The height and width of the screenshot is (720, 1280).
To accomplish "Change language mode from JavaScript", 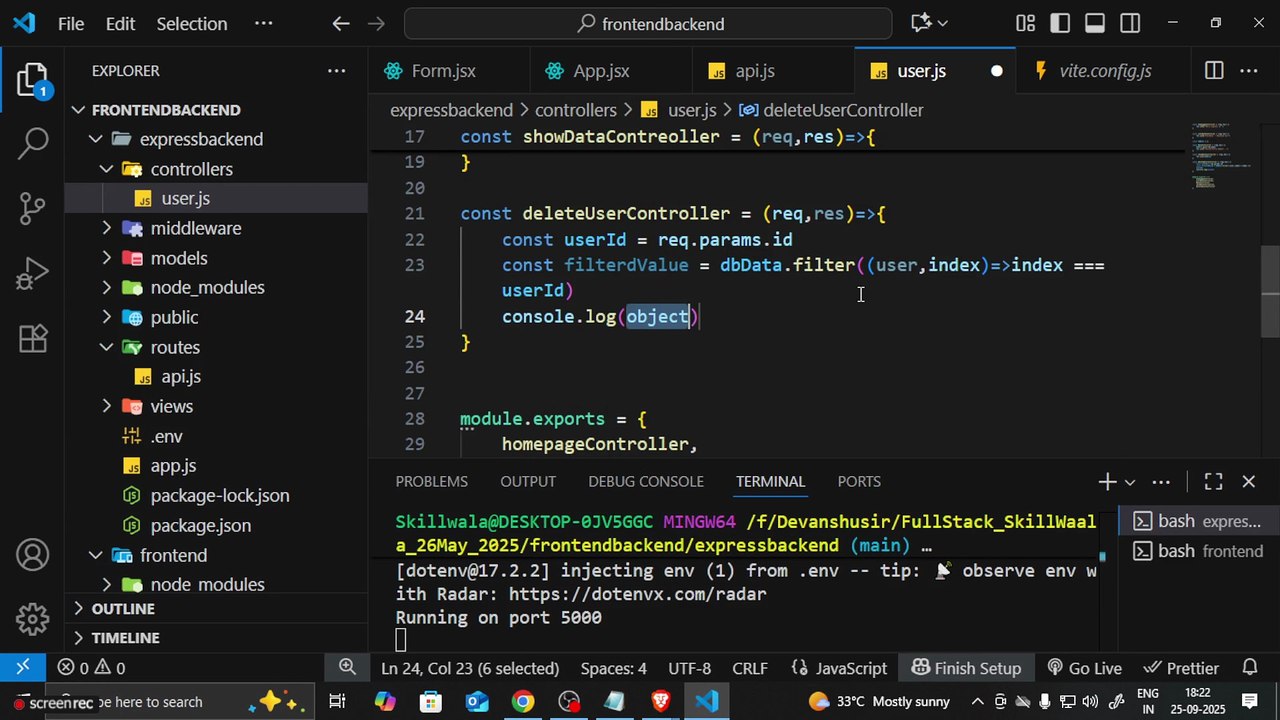I will 851,668.
